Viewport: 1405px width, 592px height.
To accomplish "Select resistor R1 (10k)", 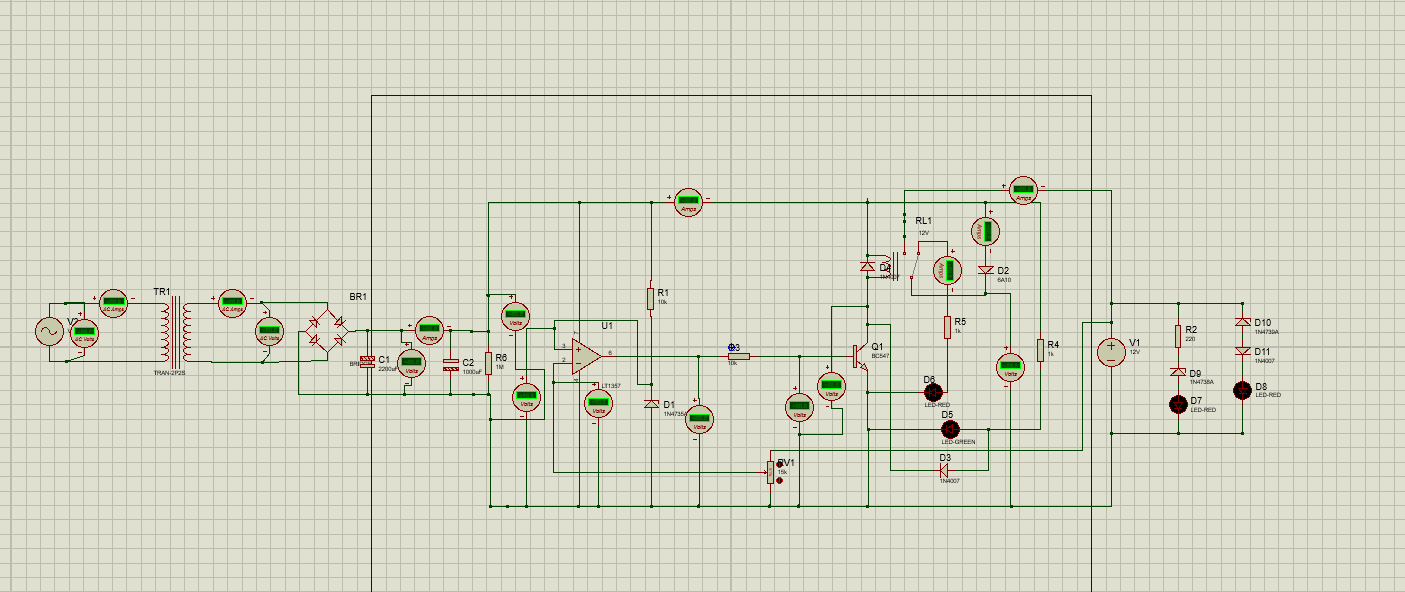I will pos(650,298).
